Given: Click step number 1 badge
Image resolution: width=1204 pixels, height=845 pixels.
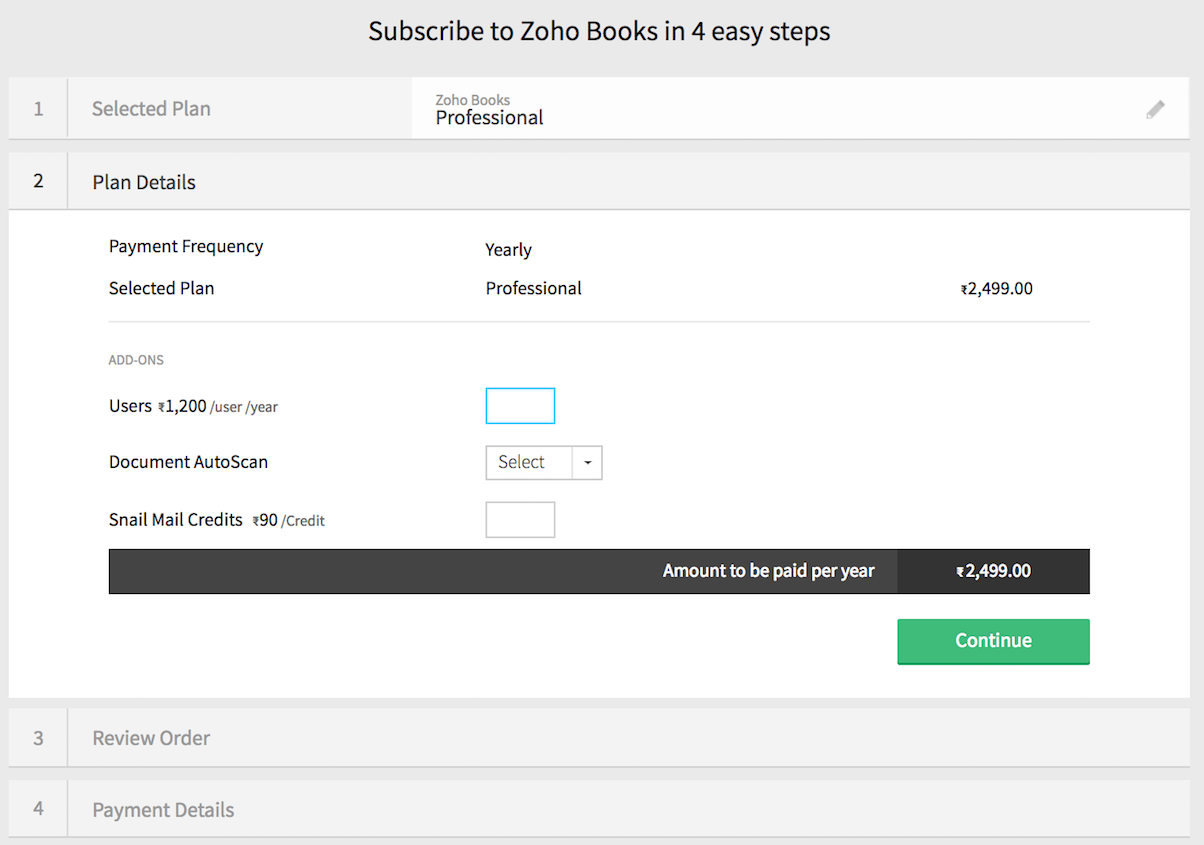Looking at the screenshot, I should click(x=38, y=109).
